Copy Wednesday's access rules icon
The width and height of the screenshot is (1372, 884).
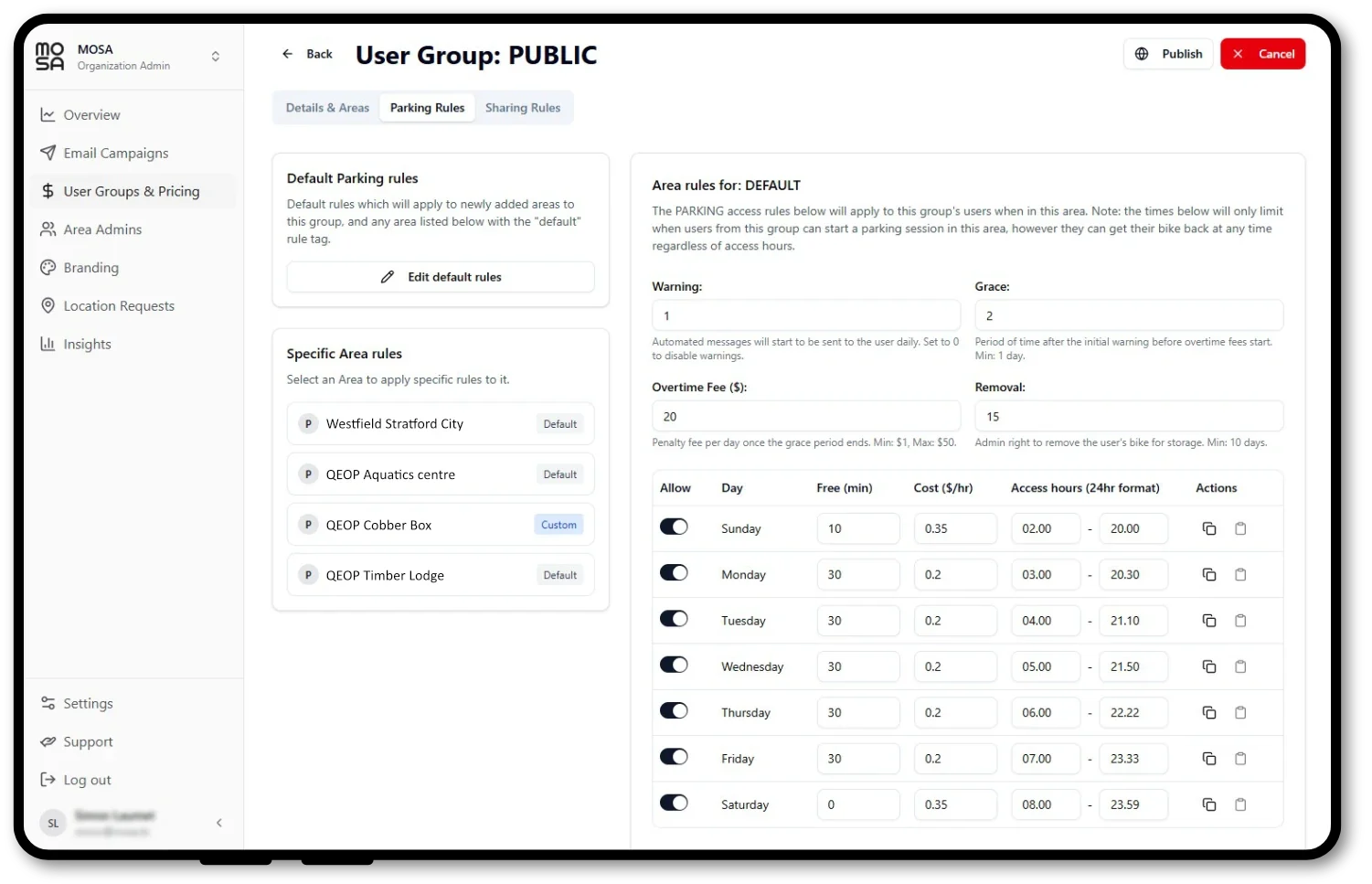click(1208, 666)
